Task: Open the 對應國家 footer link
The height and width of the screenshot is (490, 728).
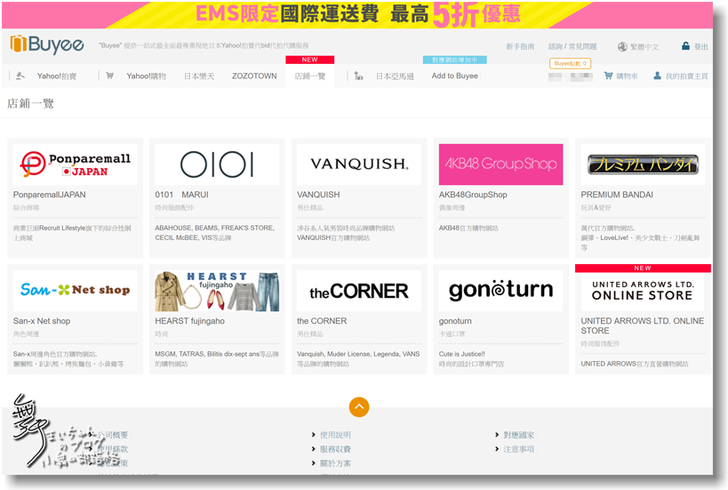Action: coord(519,435)
